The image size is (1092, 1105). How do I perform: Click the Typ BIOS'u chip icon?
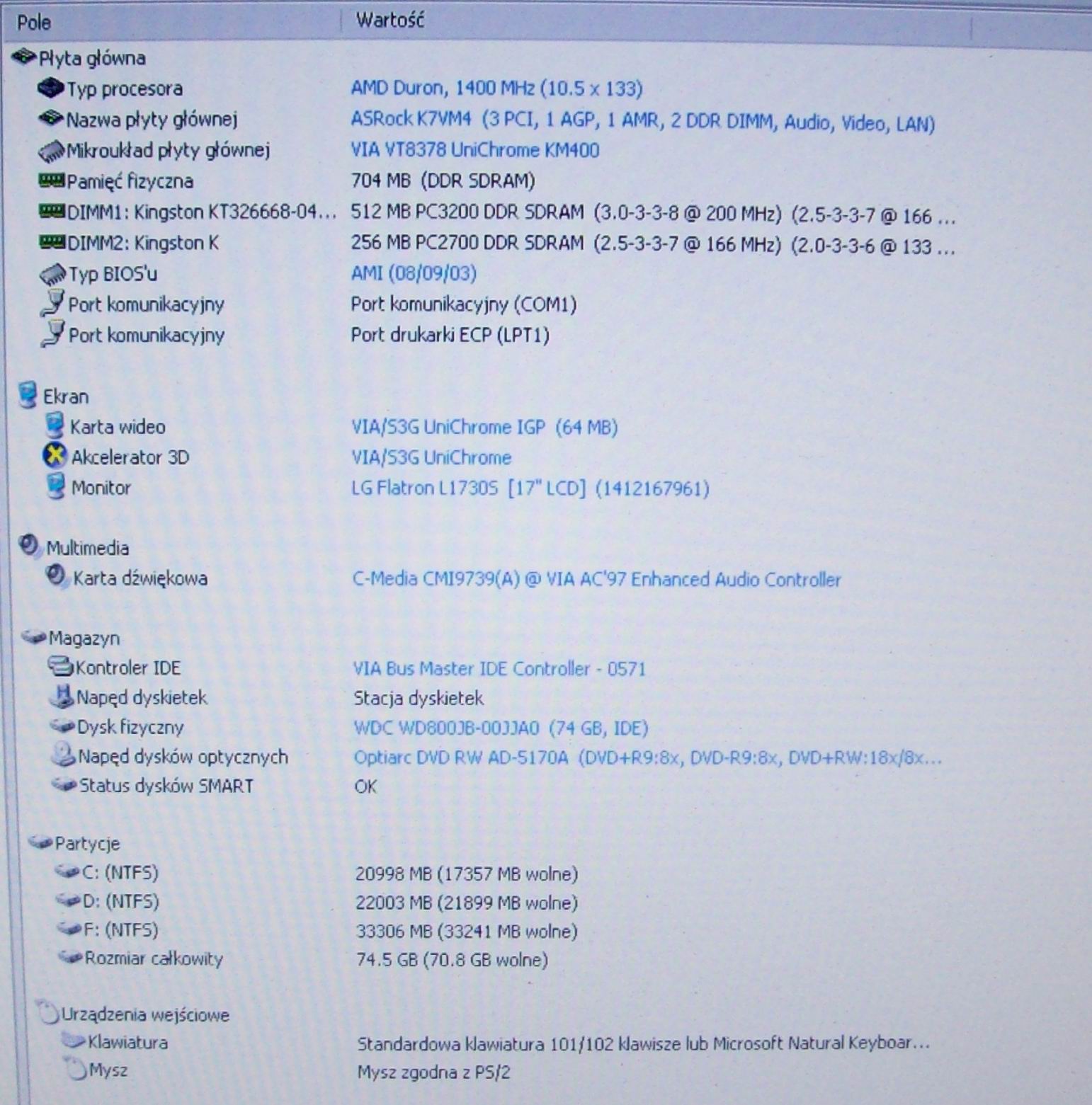[52, 274]
